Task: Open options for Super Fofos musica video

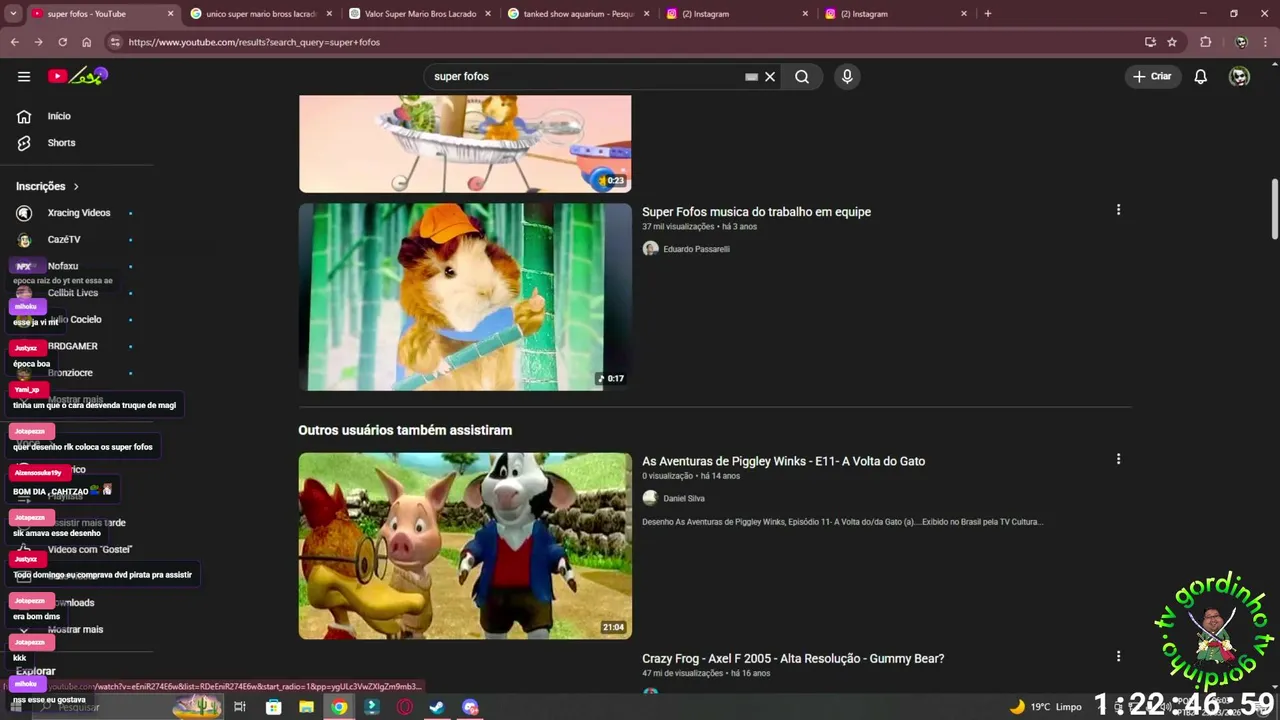Action: click(1118, 210)
